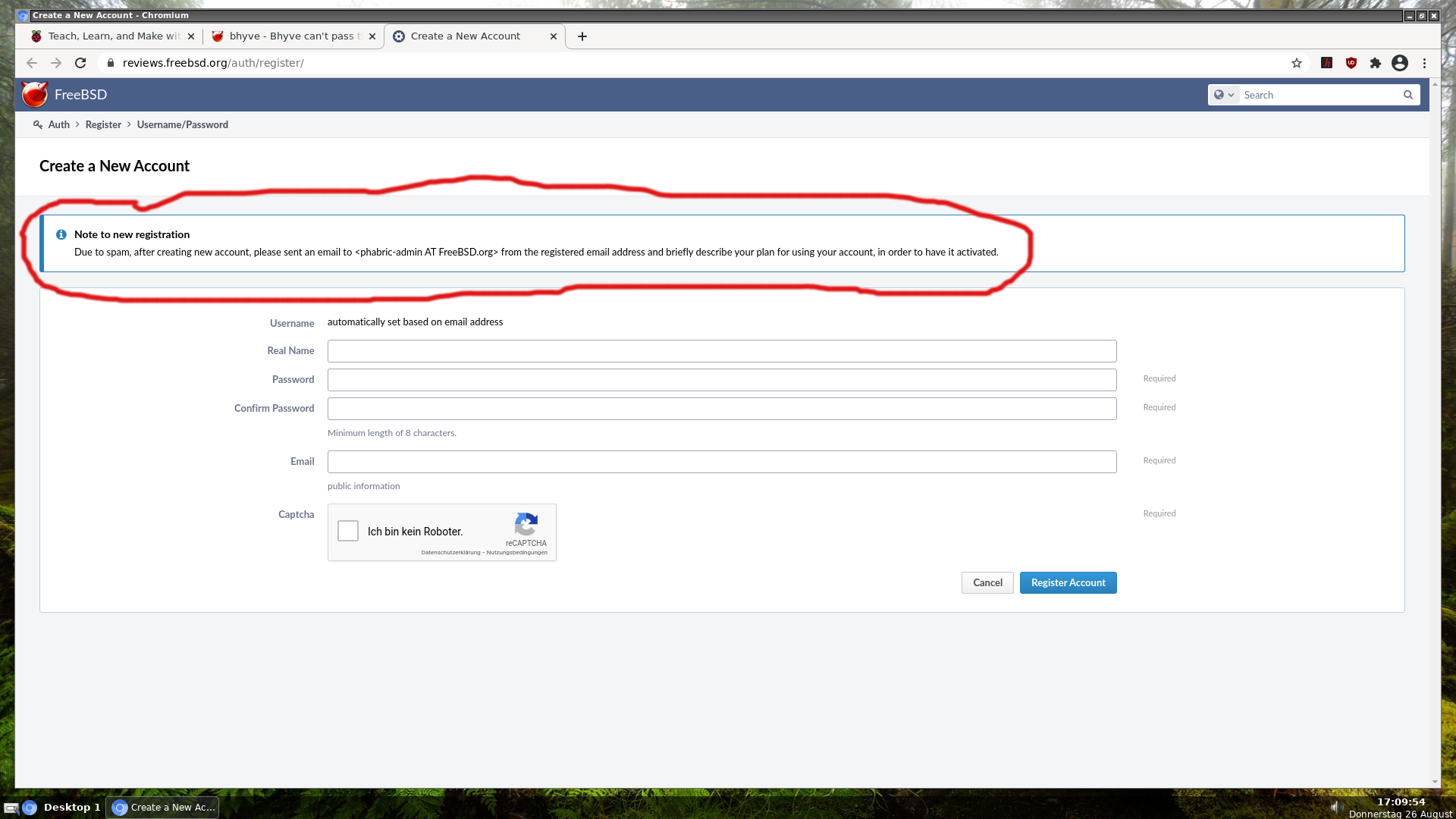Open a new browser tab
The width and height of the screenshot is (1456, 819).
click(x=582, y=36)
